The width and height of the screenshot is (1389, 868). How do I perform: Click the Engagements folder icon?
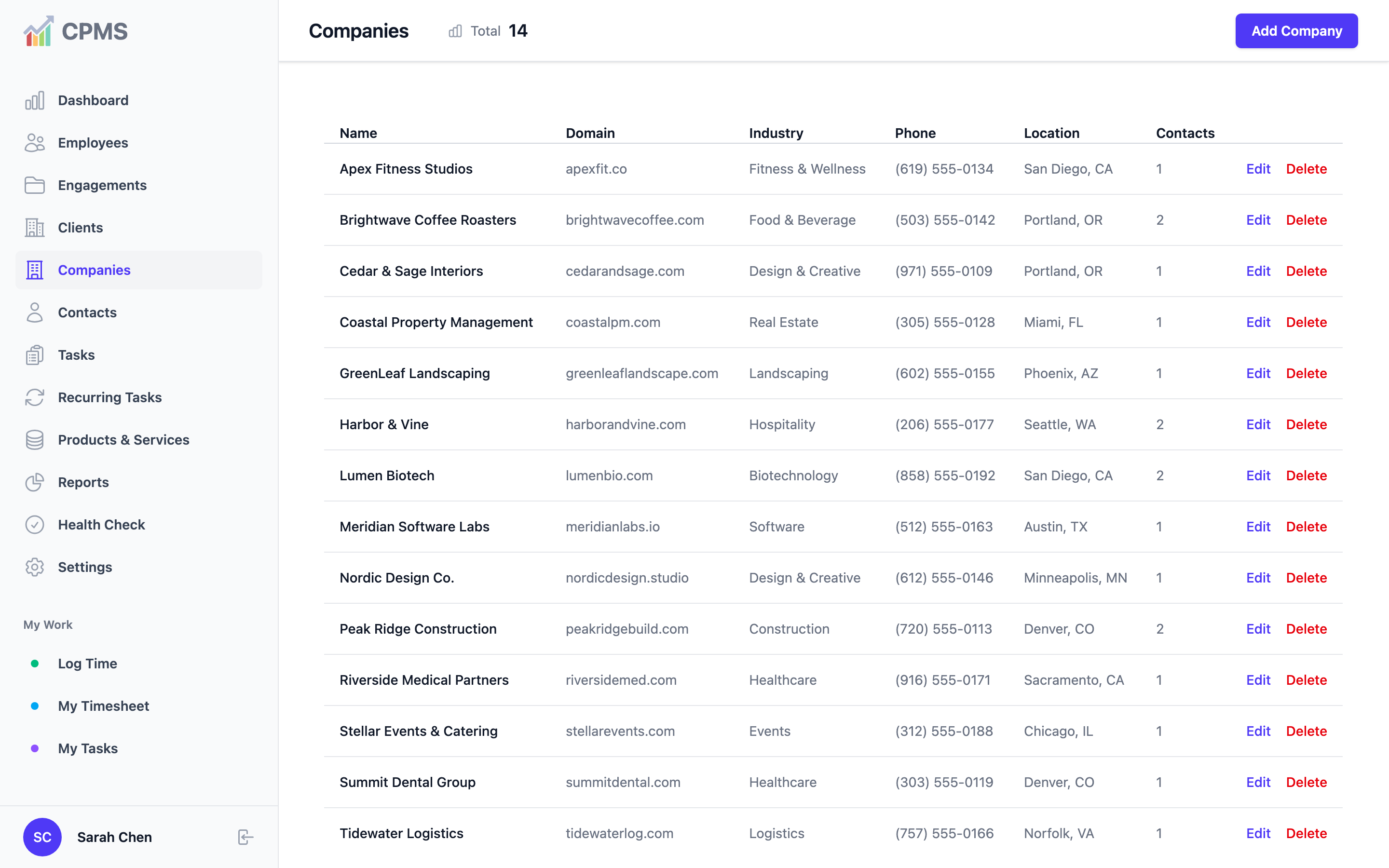(34, 186)
